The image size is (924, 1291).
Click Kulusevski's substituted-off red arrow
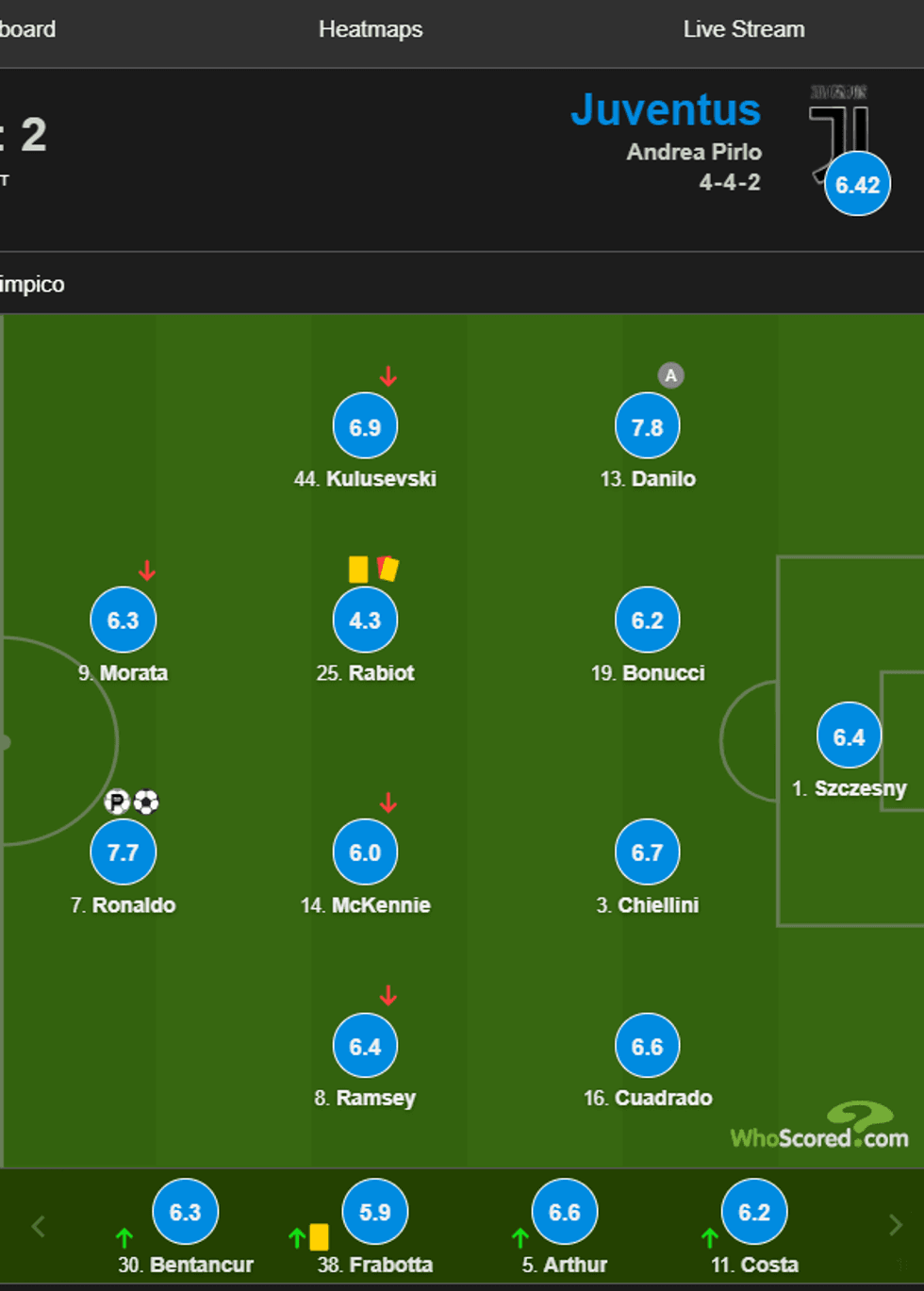[x=388, y=377]
